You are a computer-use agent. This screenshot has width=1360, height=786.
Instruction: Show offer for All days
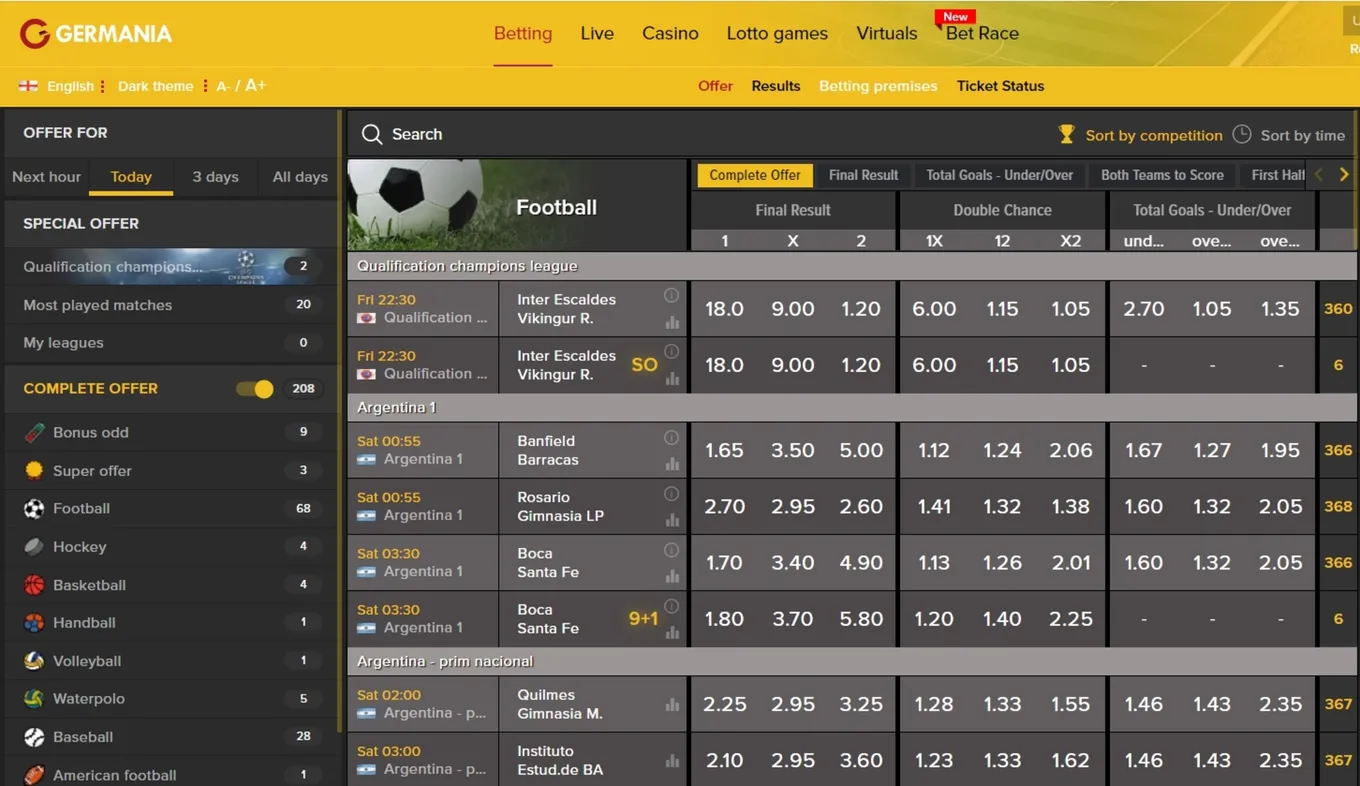(x=300, y=177)
